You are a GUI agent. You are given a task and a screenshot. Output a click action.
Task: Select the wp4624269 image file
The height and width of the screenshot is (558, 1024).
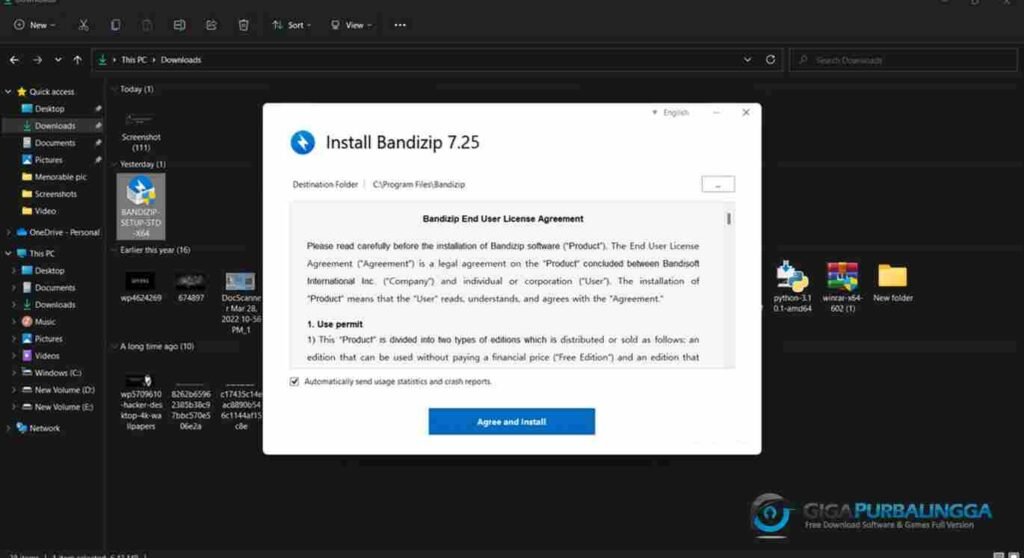tap(141, 287)
